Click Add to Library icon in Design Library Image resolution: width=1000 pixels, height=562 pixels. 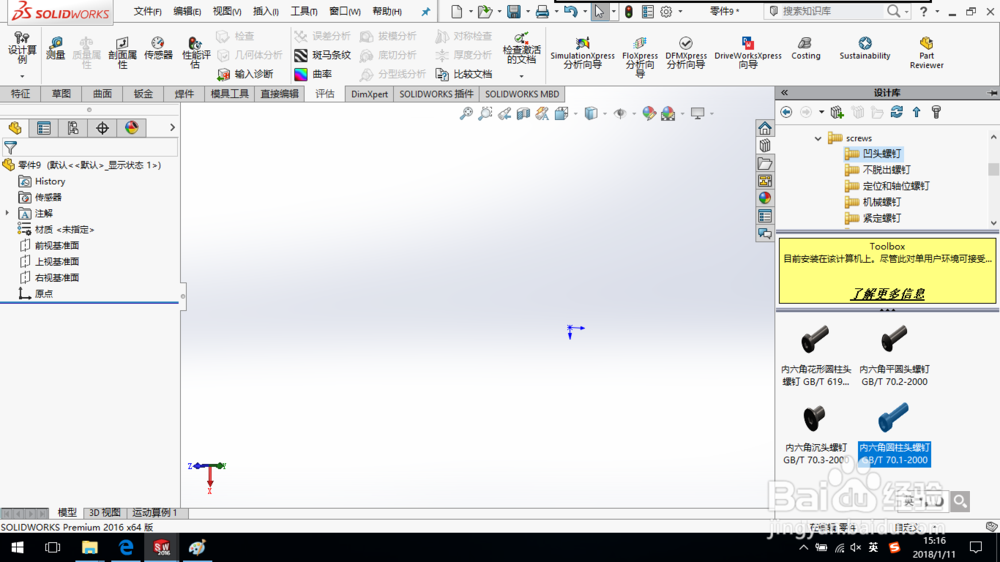click(837, 112)
